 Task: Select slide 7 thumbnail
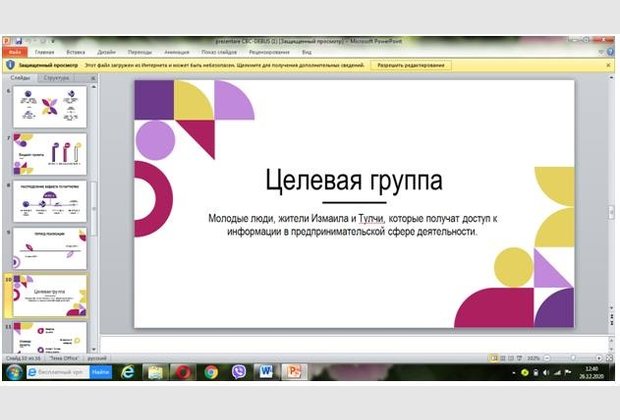click(x=50, y=154)
